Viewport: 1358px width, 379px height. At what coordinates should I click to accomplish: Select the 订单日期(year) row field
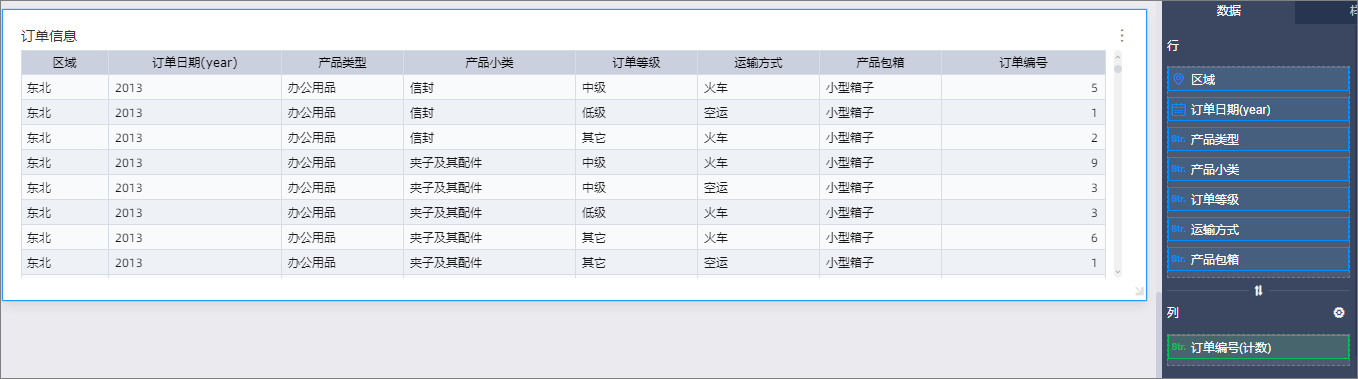point(1258,109)
